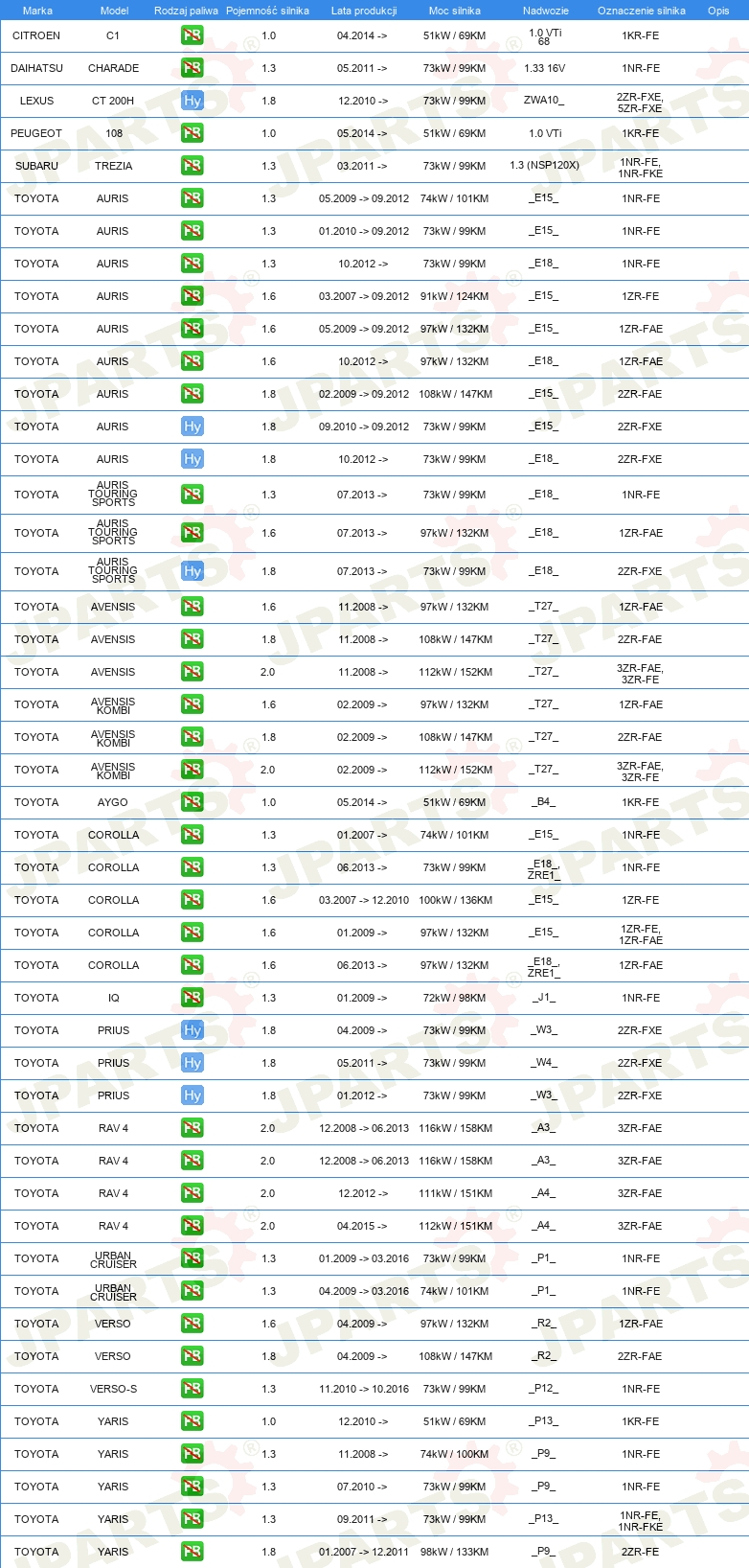Select hybrid icon in Prius 01.2012 row
The height and width of the screenshot is (1568, 749).
(x=193, y=1095)
